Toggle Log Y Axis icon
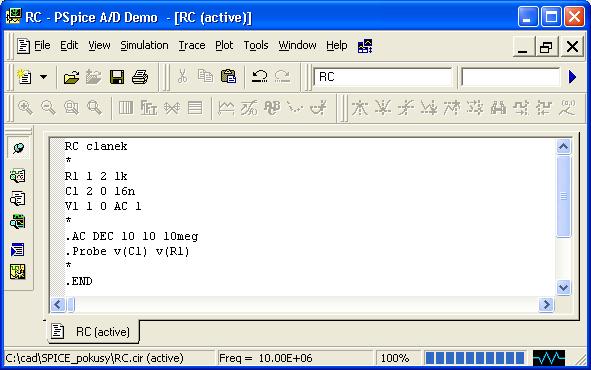Viewport: 591px width, 370px height. pos(195,108)
